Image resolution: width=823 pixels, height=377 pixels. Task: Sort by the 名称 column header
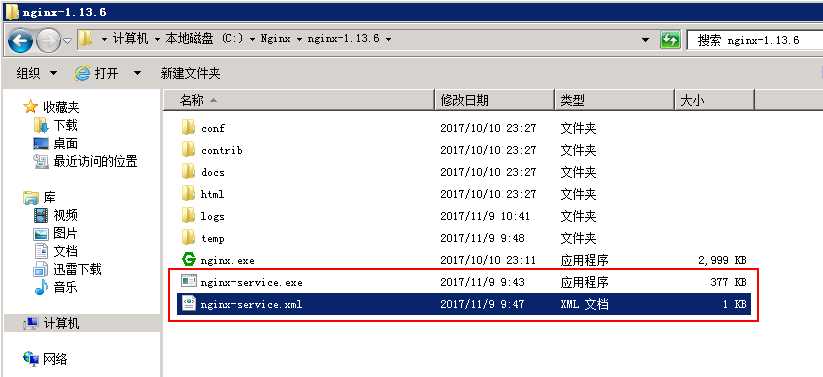(x=298, y=100)
